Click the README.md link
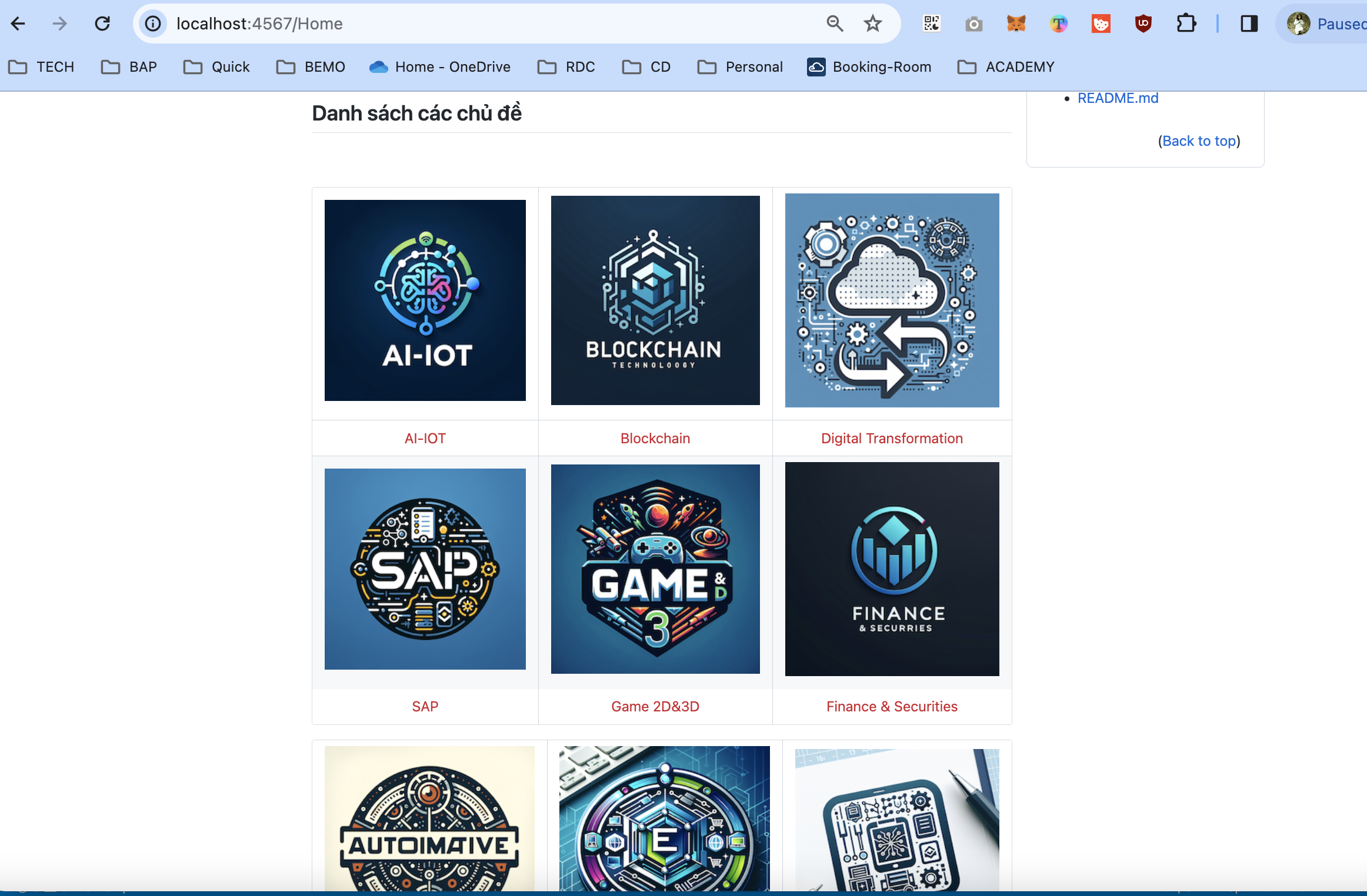The height and width of the screenshot is (896, 1367). (x=1118, y=98)
